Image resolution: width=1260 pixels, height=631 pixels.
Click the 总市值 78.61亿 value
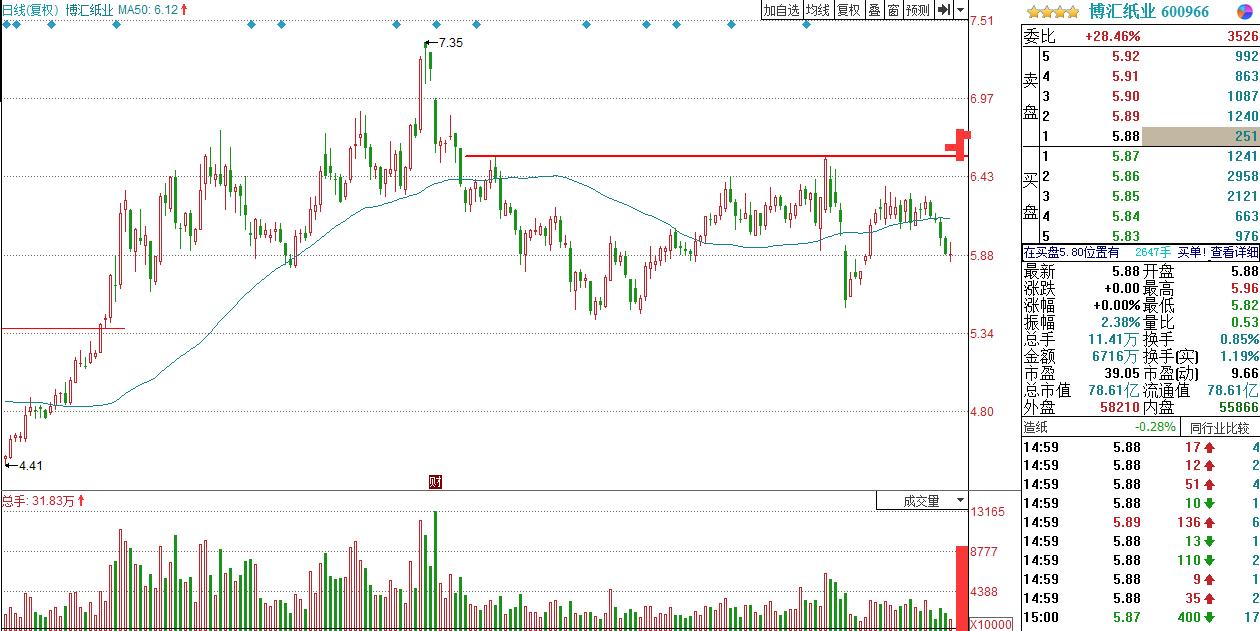(1114, 390)
